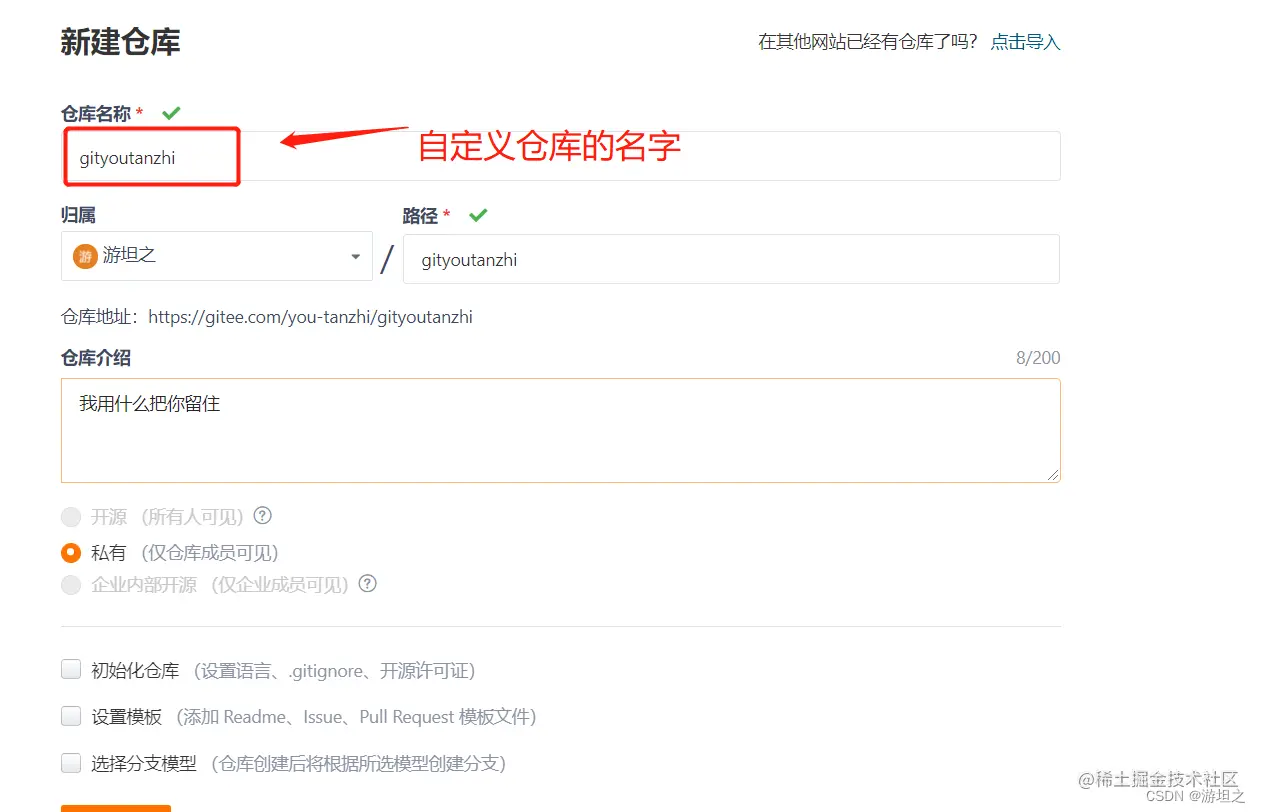This screenshot has width=1261, height=812.
Task: Click the orange 游 avatar icon
Action: pos(85,256)
